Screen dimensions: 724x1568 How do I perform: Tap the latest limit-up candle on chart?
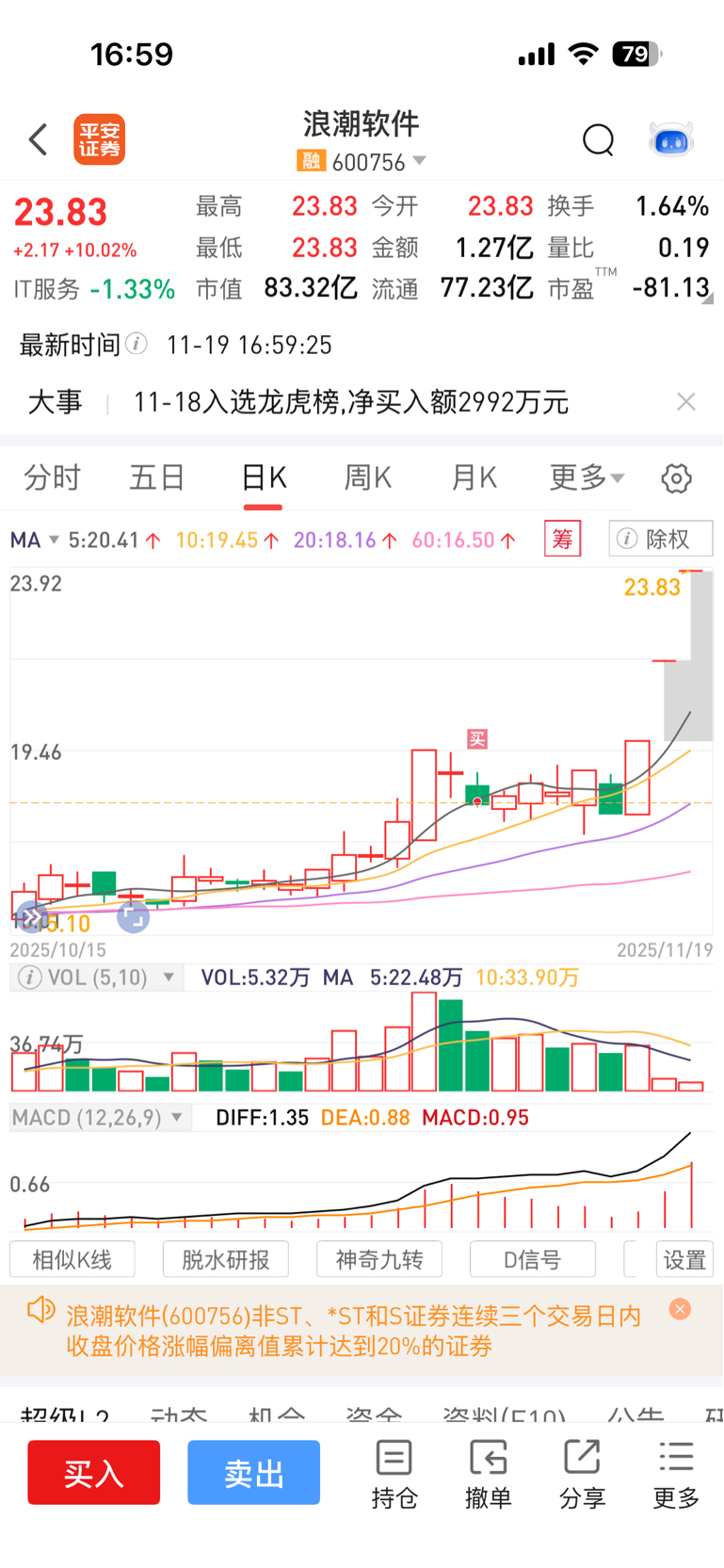coord(691,570)
